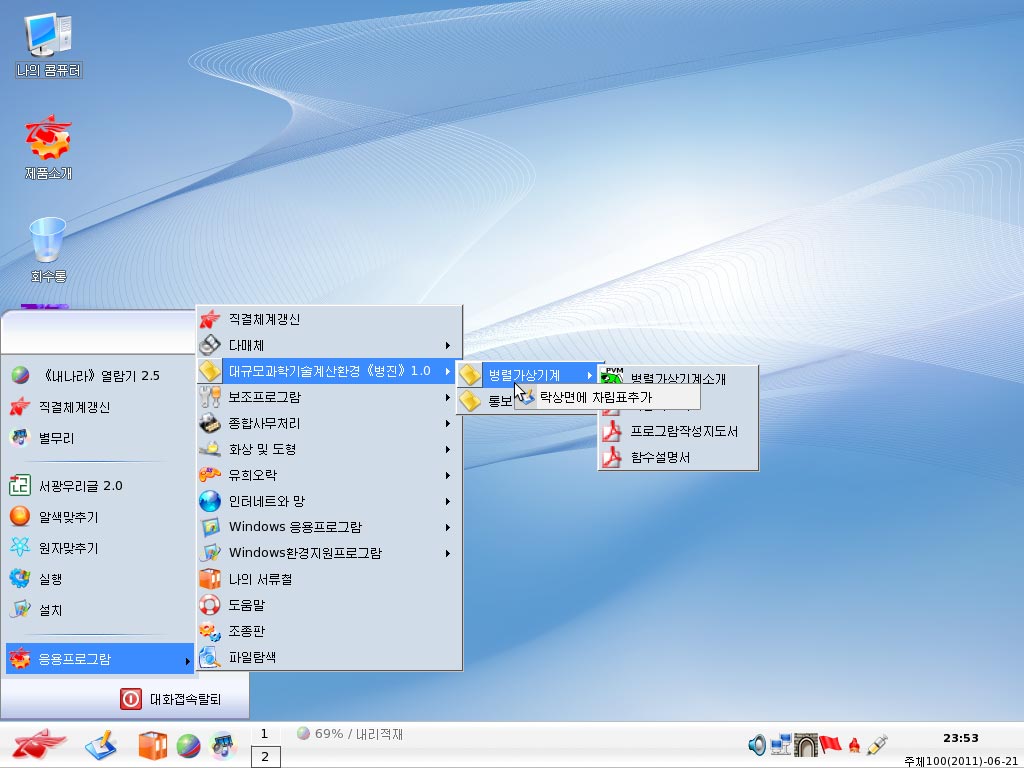Open the 나의 콤퓨터 desktop icon

pos(48,46)
